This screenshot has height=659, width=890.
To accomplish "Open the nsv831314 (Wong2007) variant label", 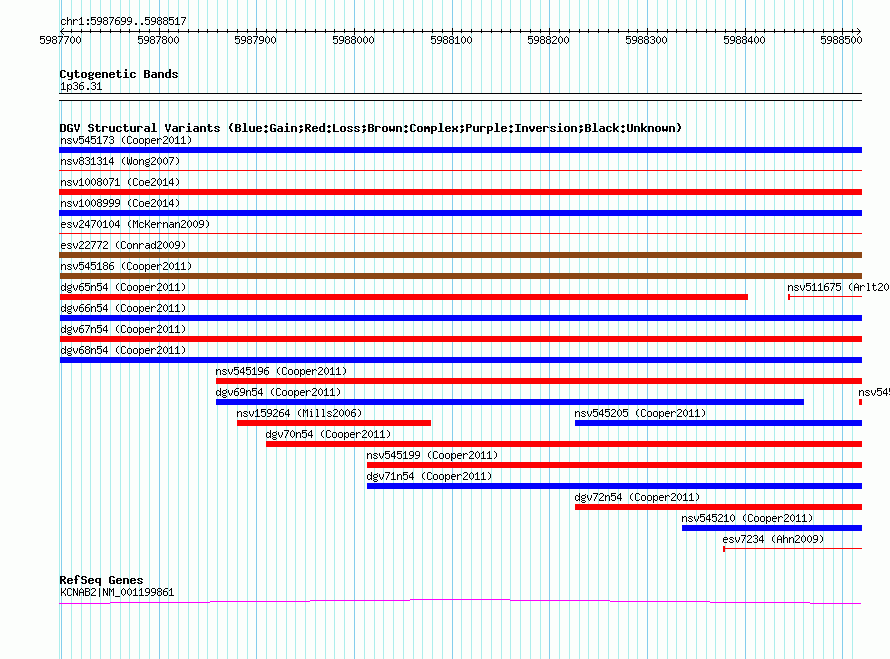I will click(120, 161).
